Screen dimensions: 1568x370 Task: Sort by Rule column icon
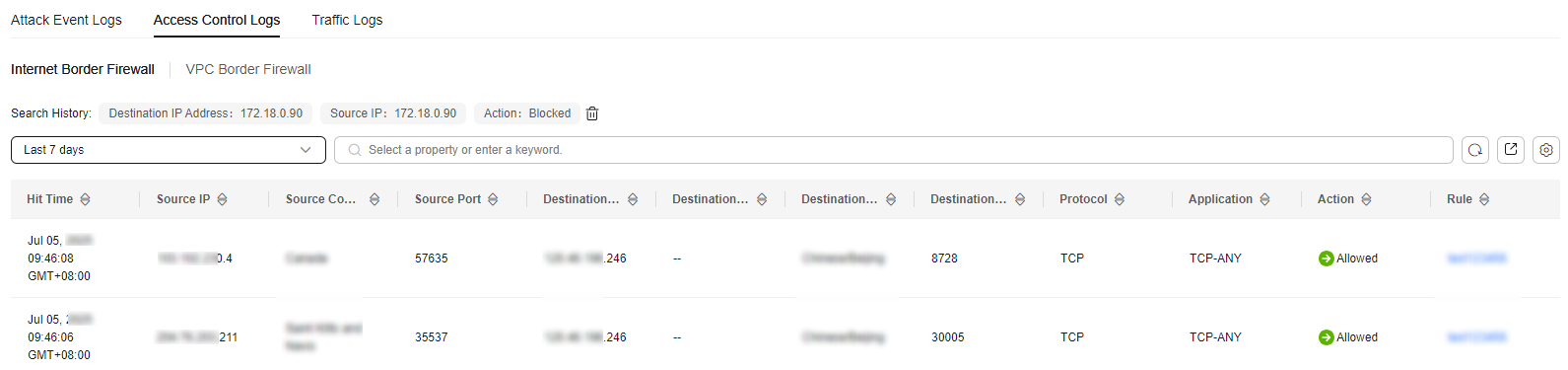[x=1484, y=199]
